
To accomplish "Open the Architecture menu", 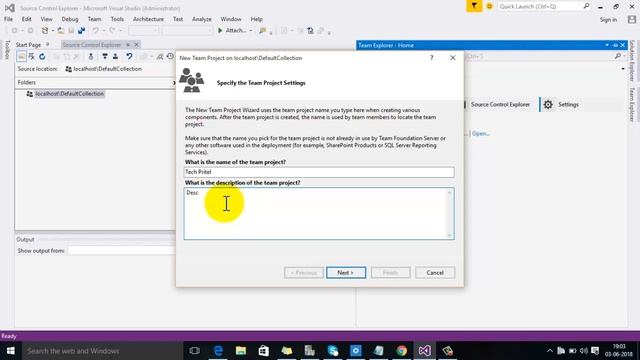I will [x=148, y=19].
